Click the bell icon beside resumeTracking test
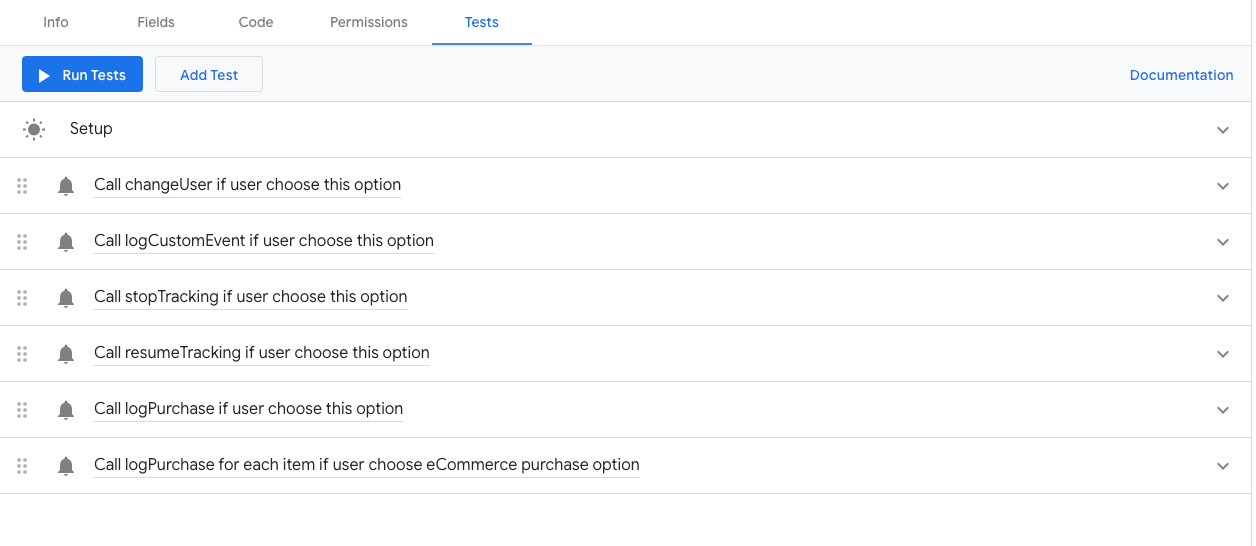Screen dimensions: 1256x546 (66, 354)
